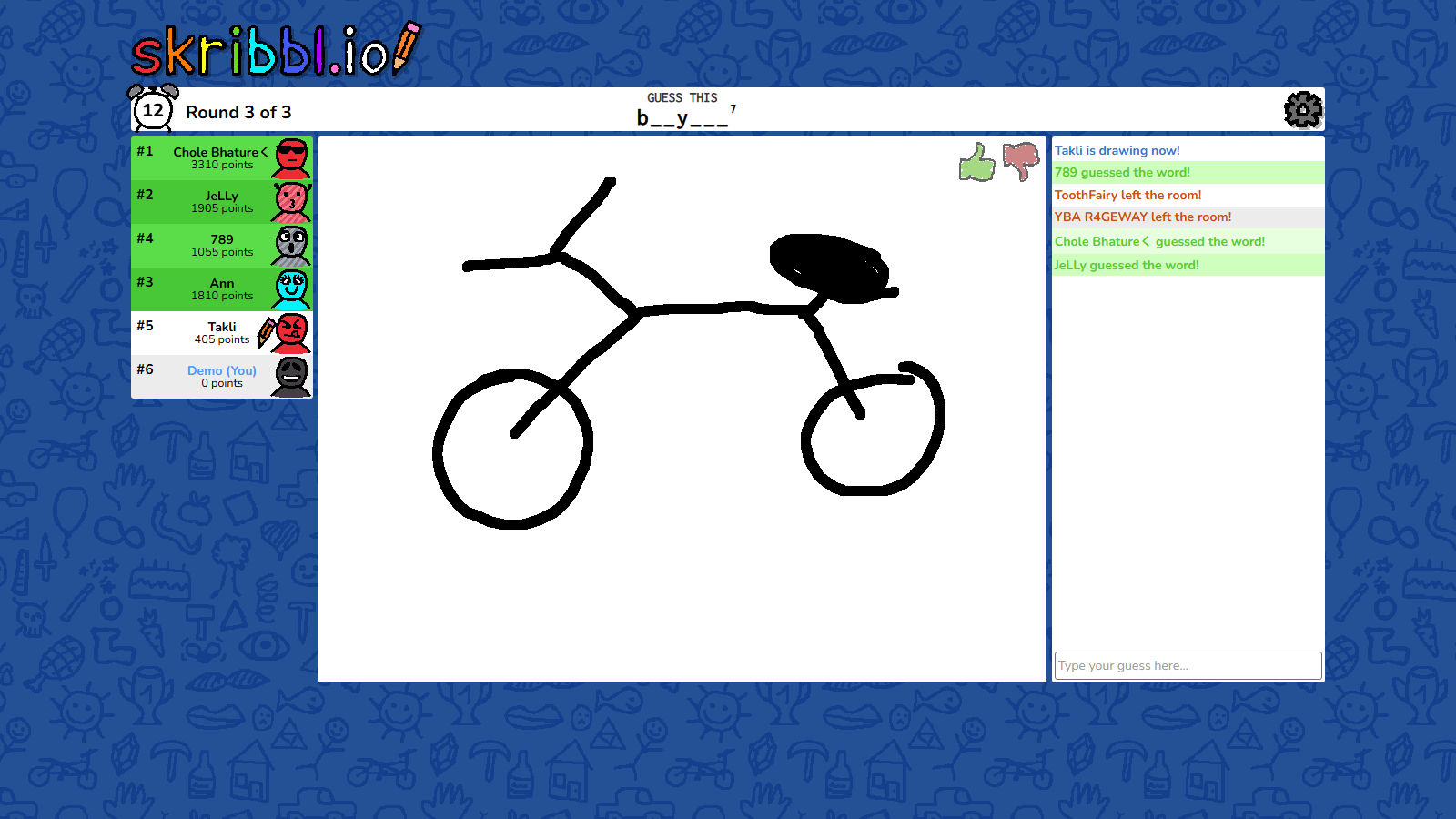
Task: Click the pencil drawer icon beside Takli
Action: [x=266, y=333]
